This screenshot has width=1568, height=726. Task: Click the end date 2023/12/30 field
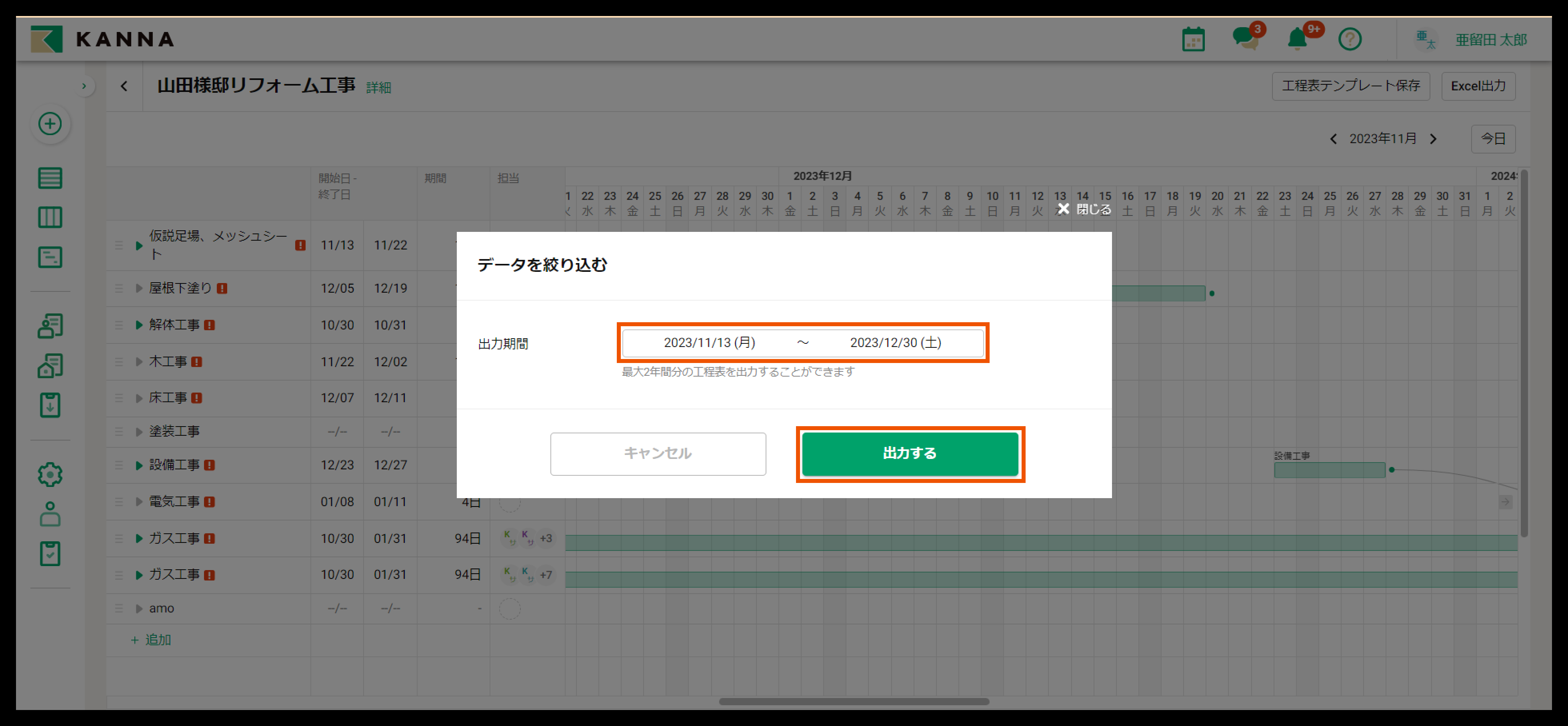pos(895,343)
